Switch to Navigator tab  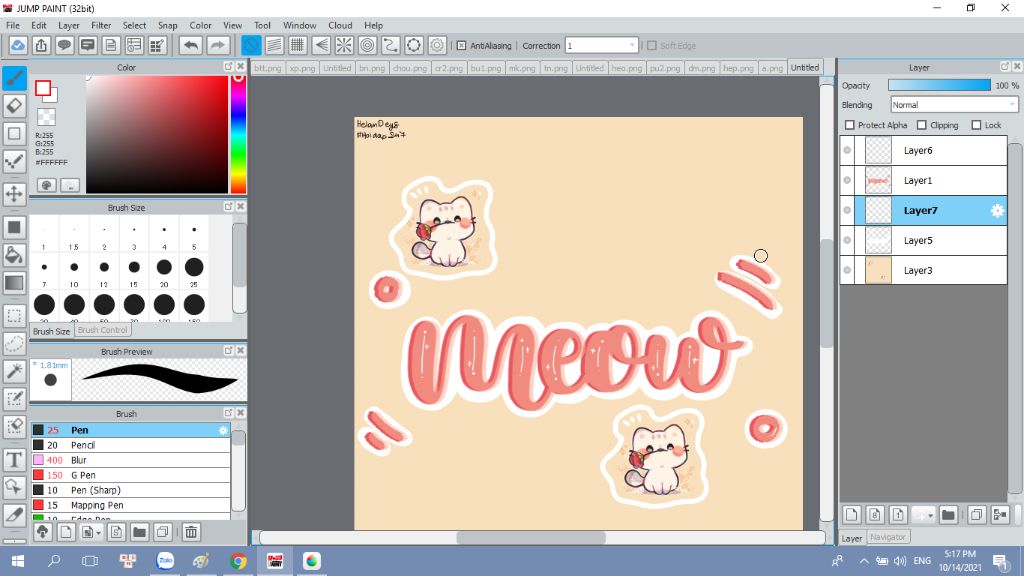pyautogui.click(x=888, y=537)
